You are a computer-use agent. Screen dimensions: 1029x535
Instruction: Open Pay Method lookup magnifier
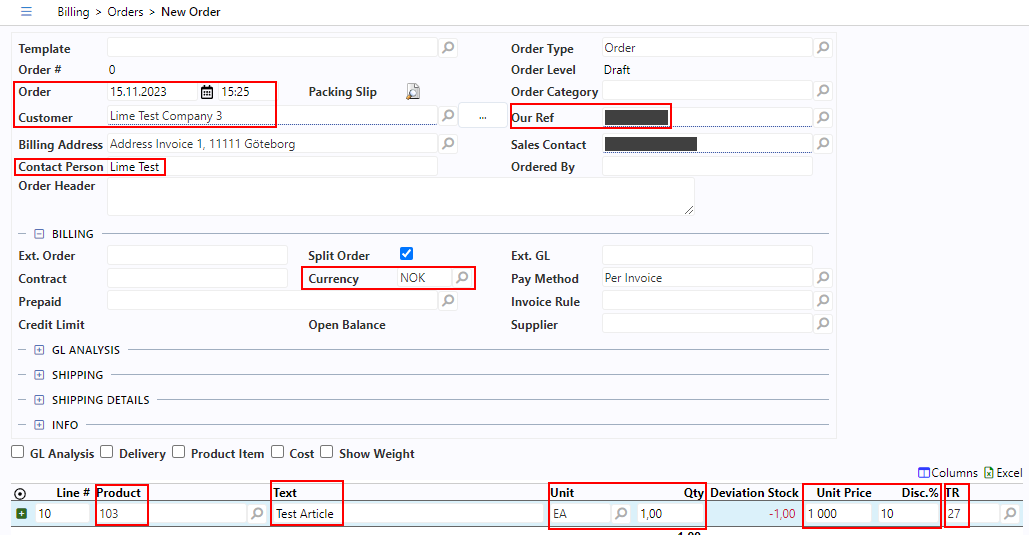[823, 278]
